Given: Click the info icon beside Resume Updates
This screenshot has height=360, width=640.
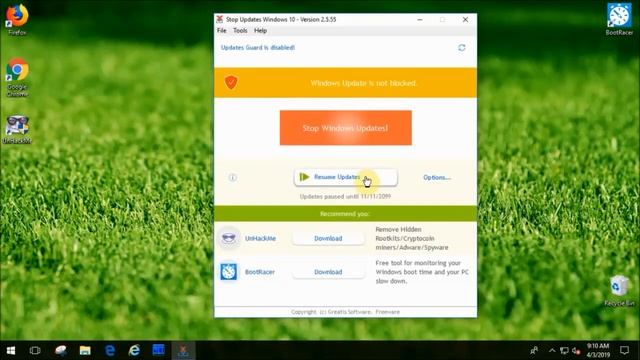Looking at the screenshot, I should click(x=233, y=177).
